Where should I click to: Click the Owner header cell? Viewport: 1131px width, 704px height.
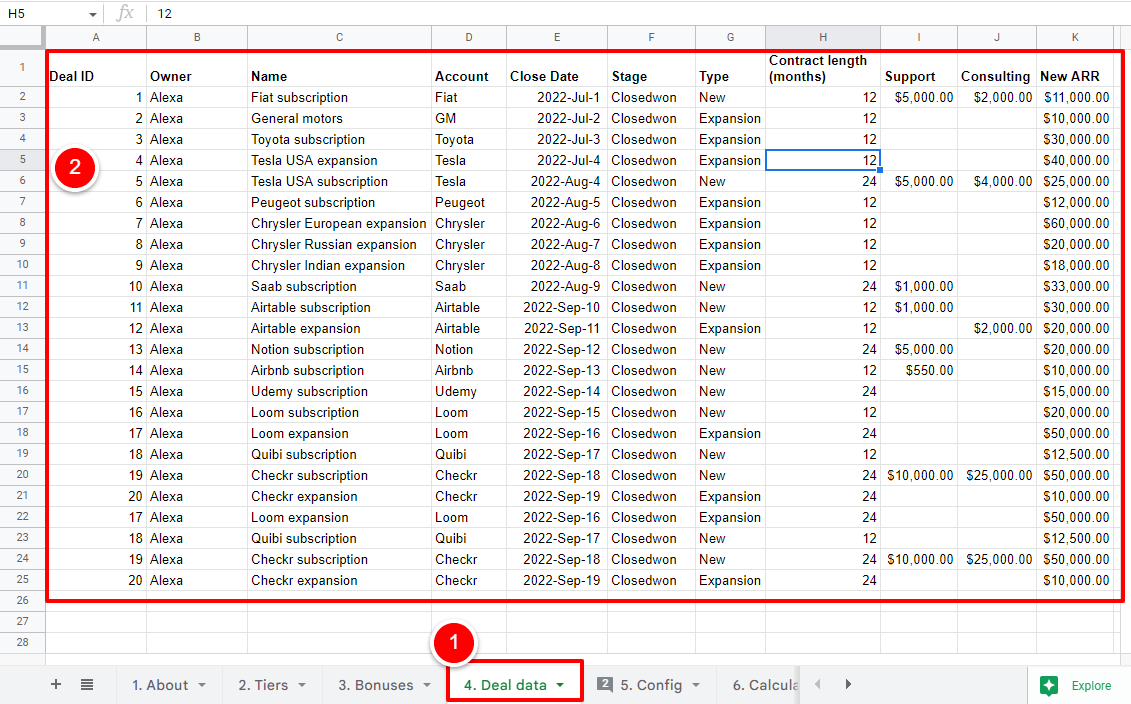pos(197,68)
